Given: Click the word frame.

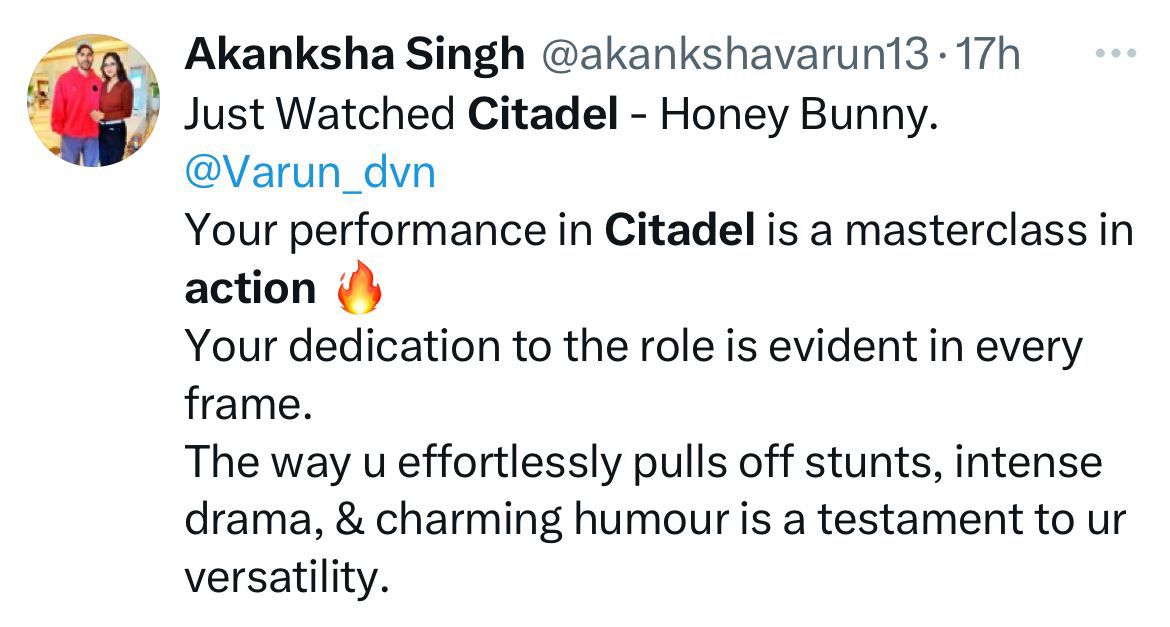Looking at the screenshot, I should (x=248, y=405).
